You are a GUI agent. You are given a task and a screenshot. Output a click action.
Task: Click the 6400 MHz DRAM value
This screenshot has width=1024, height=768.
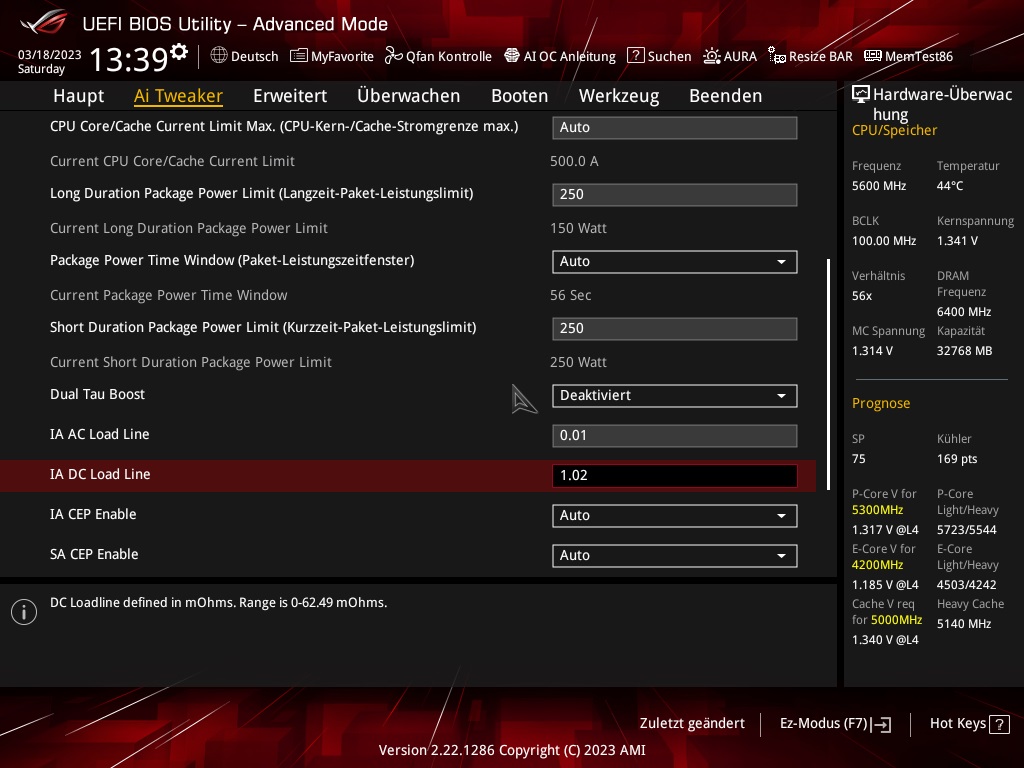[964, 312]
